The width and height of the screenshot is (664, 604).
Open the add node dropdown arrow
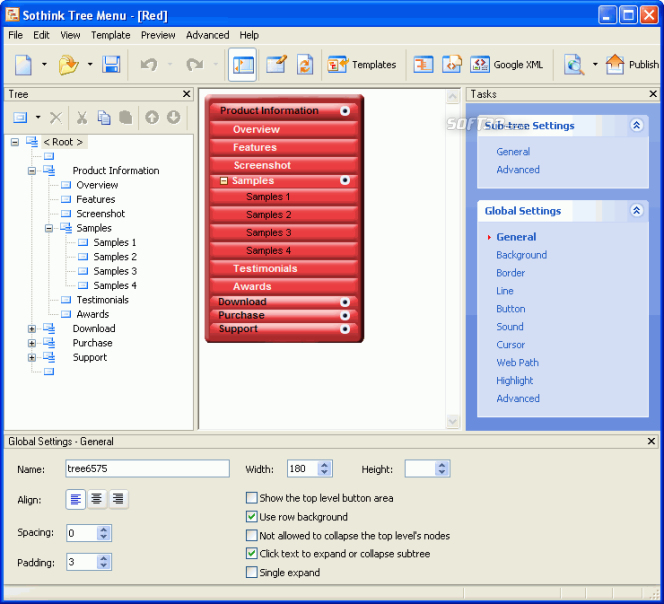[38, 117]
